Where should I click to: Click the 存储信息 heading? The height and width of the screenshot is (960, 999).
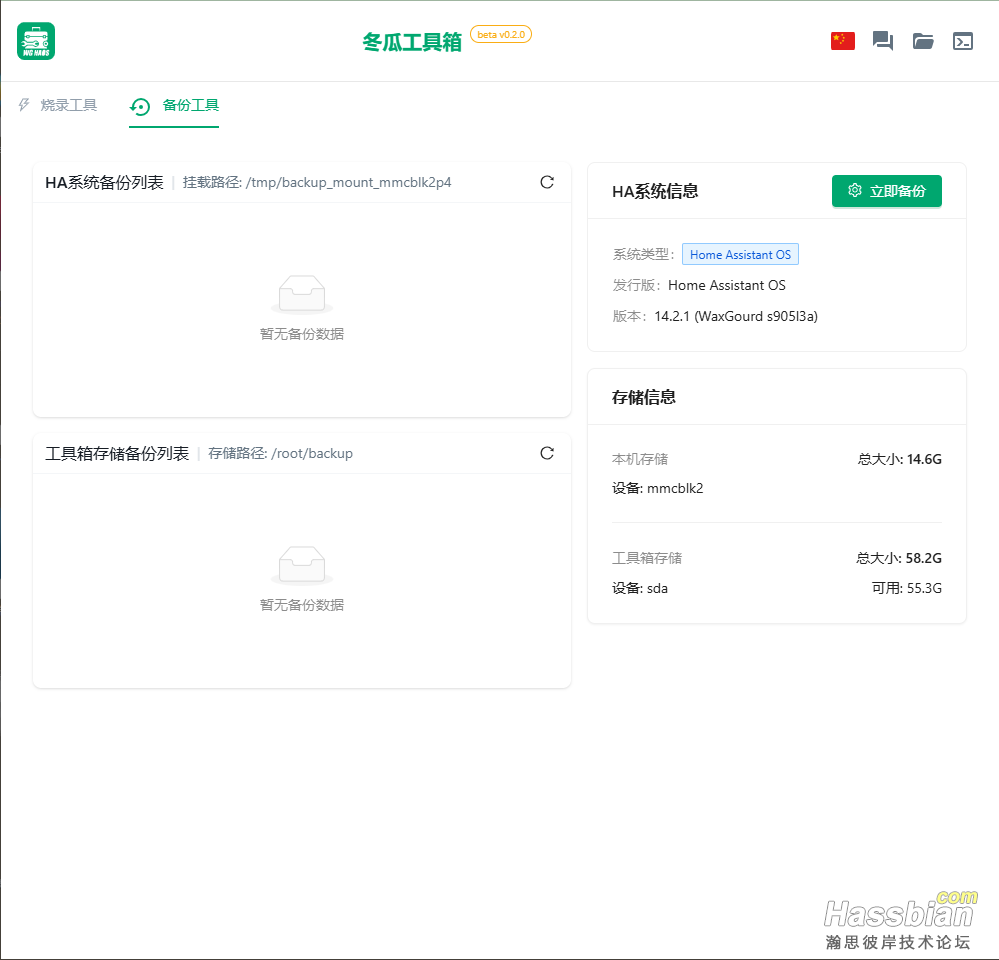643,397
